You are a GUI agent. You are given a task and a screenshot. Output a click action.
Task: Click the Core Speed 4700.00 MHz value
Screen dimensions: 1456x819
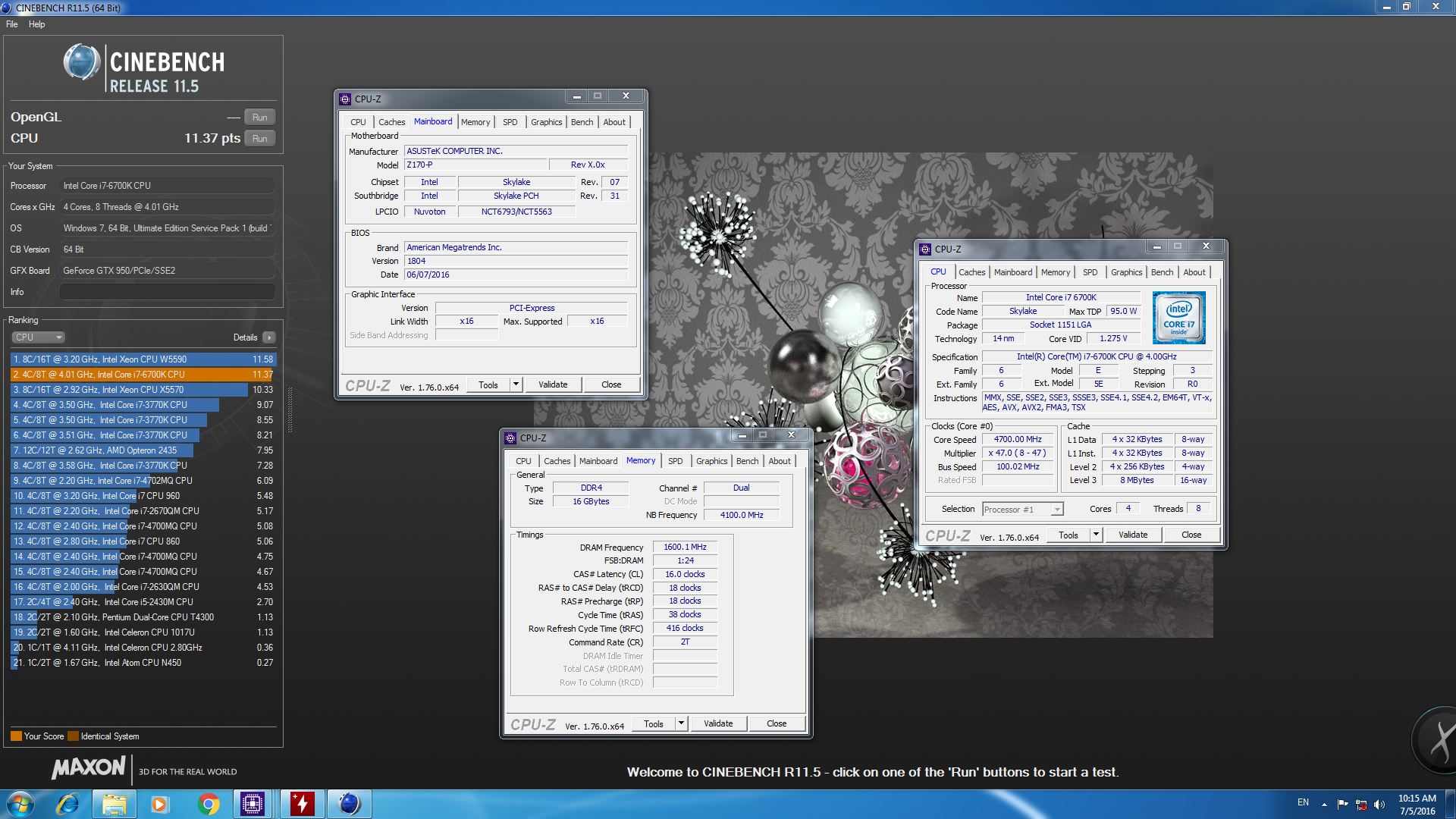click(x=1018, y=439)
